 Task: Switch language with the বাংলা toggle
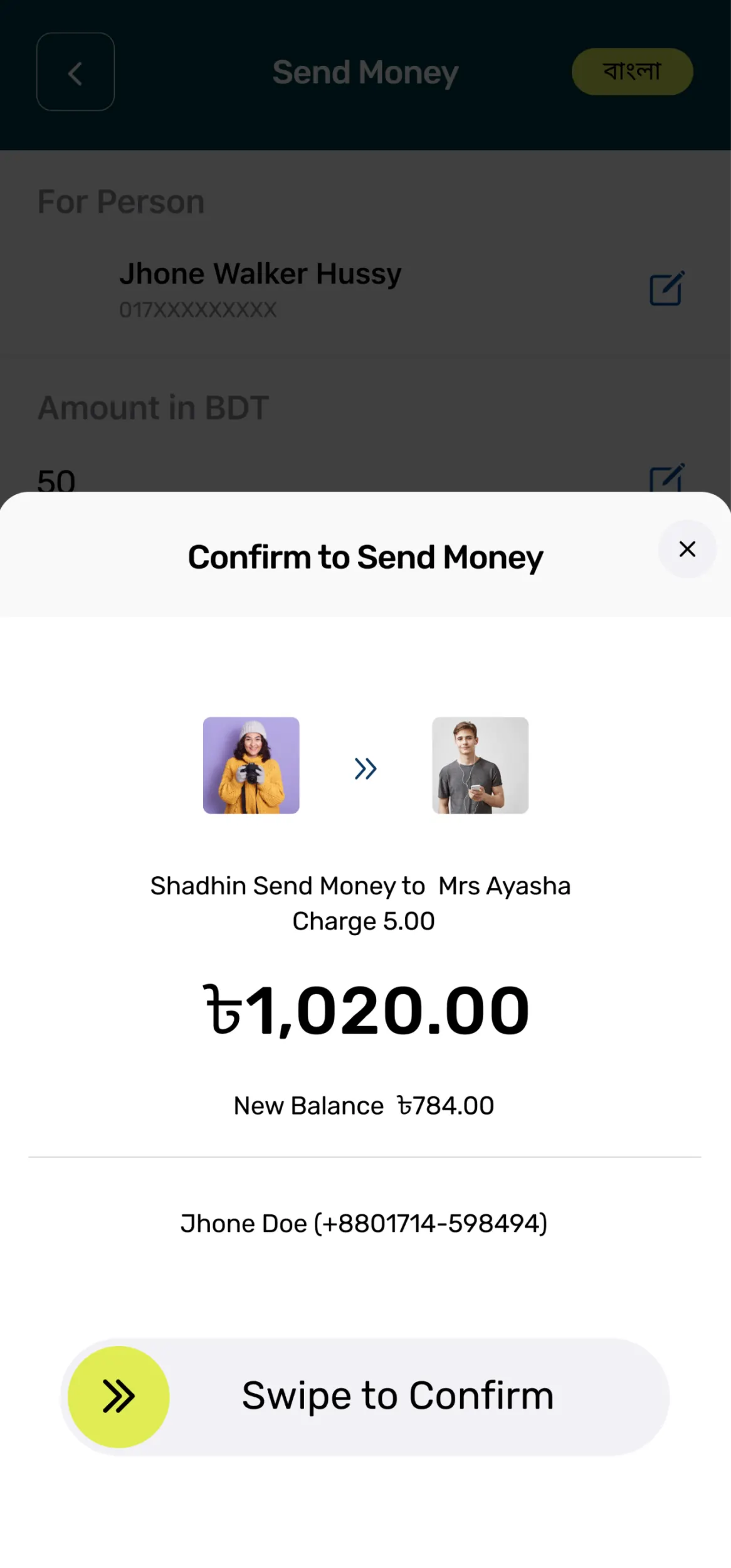tap(632, 72)
